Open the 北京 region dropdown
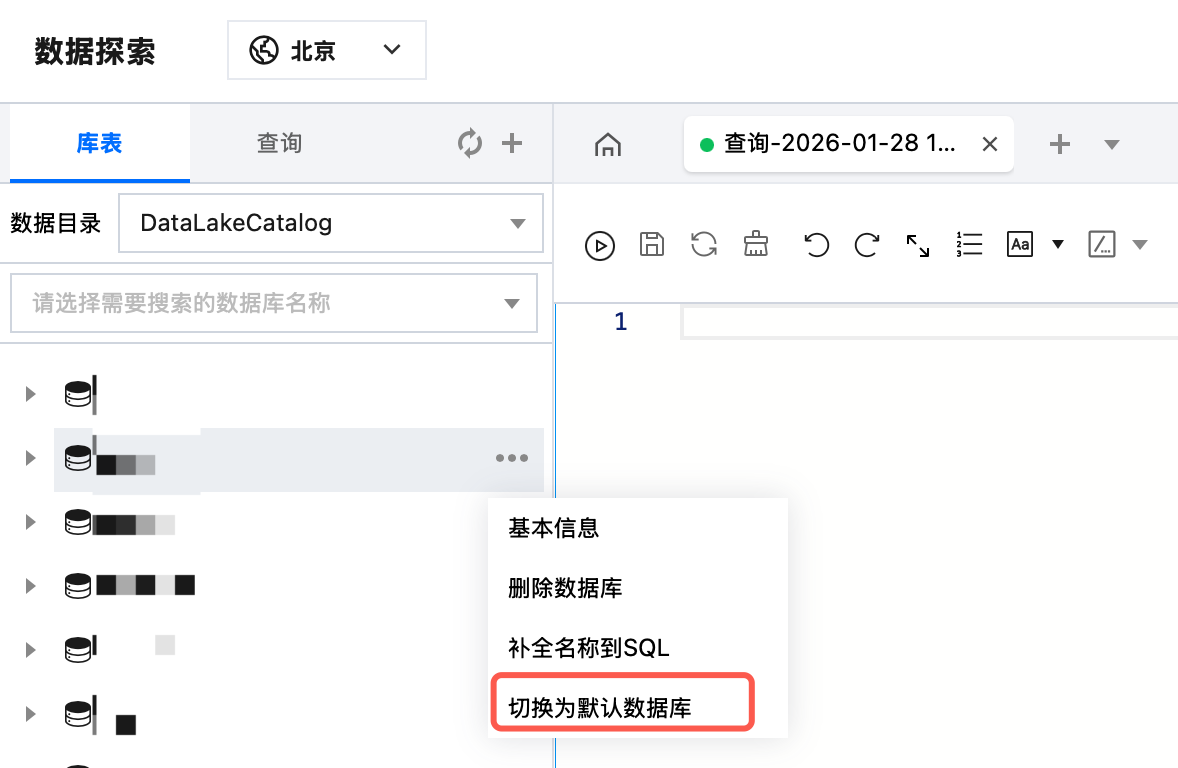This screenshot has height=768, width=1178. pos(327,50)
